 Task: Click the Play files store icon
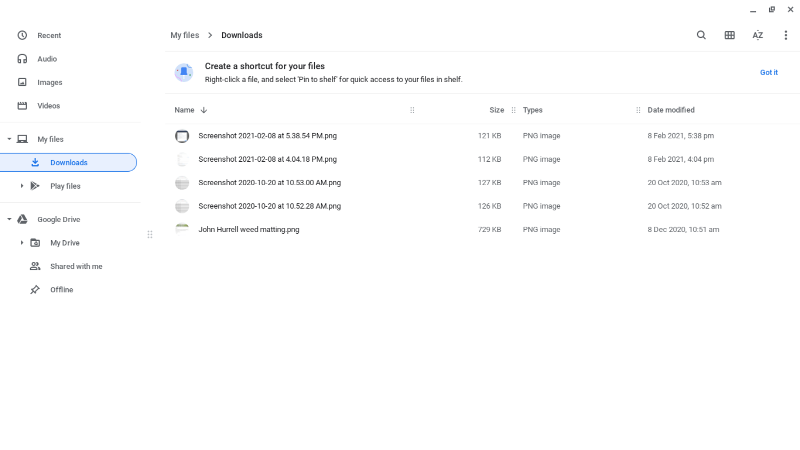click(x=35, y=186)
